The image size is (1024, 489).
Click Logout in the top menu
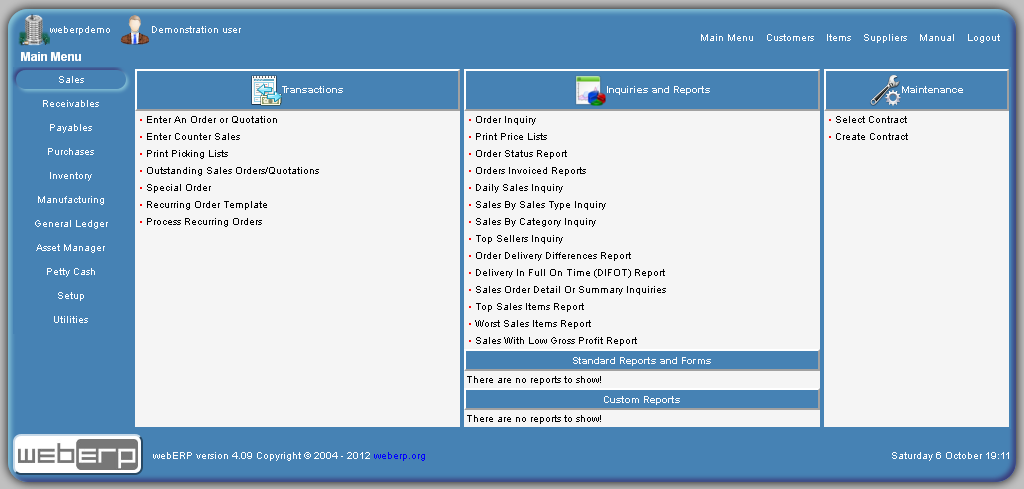click(x=983, y=38)
